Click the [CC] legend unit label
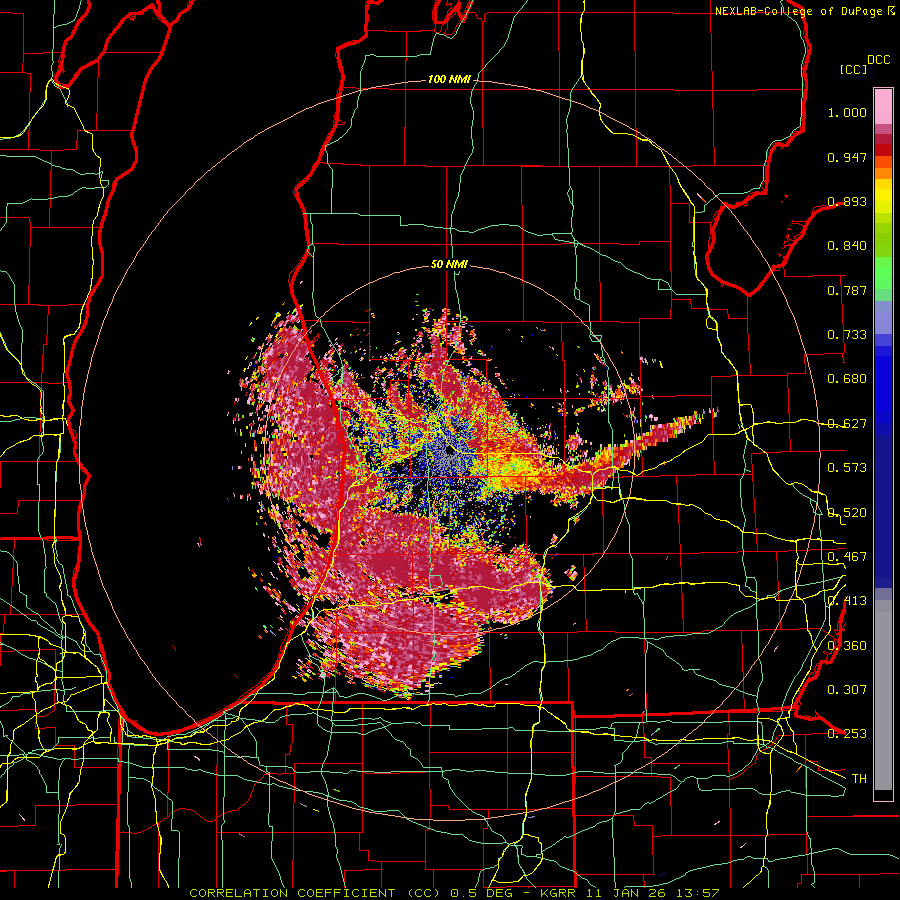900x900 pixels. pos(853,69)
